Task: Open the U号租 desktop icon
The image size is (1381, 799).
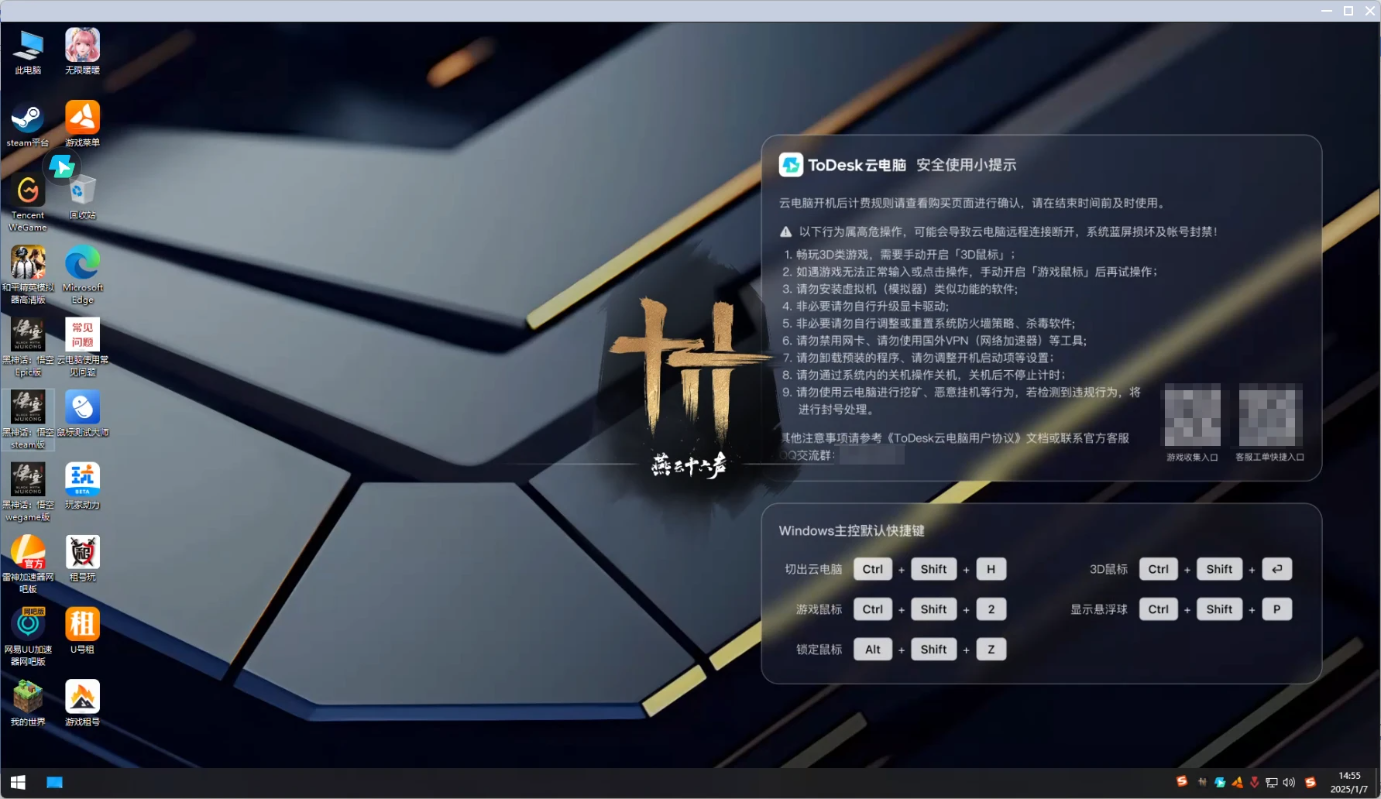Action: tap(82, 631)
